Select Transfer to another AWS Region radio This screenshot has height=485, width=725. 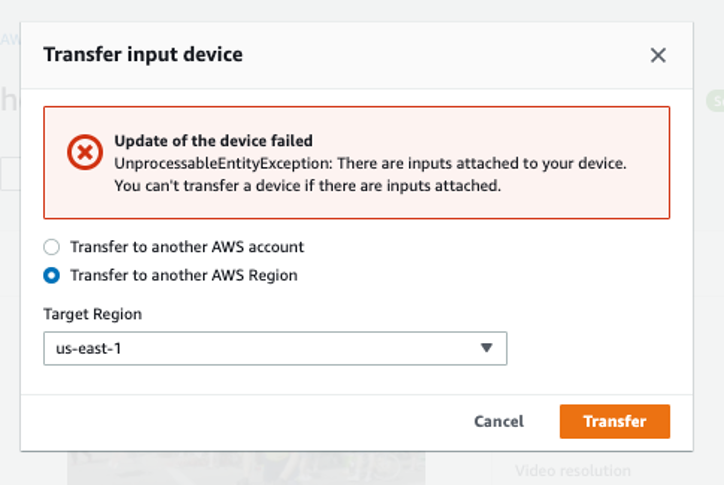point(51,276)
